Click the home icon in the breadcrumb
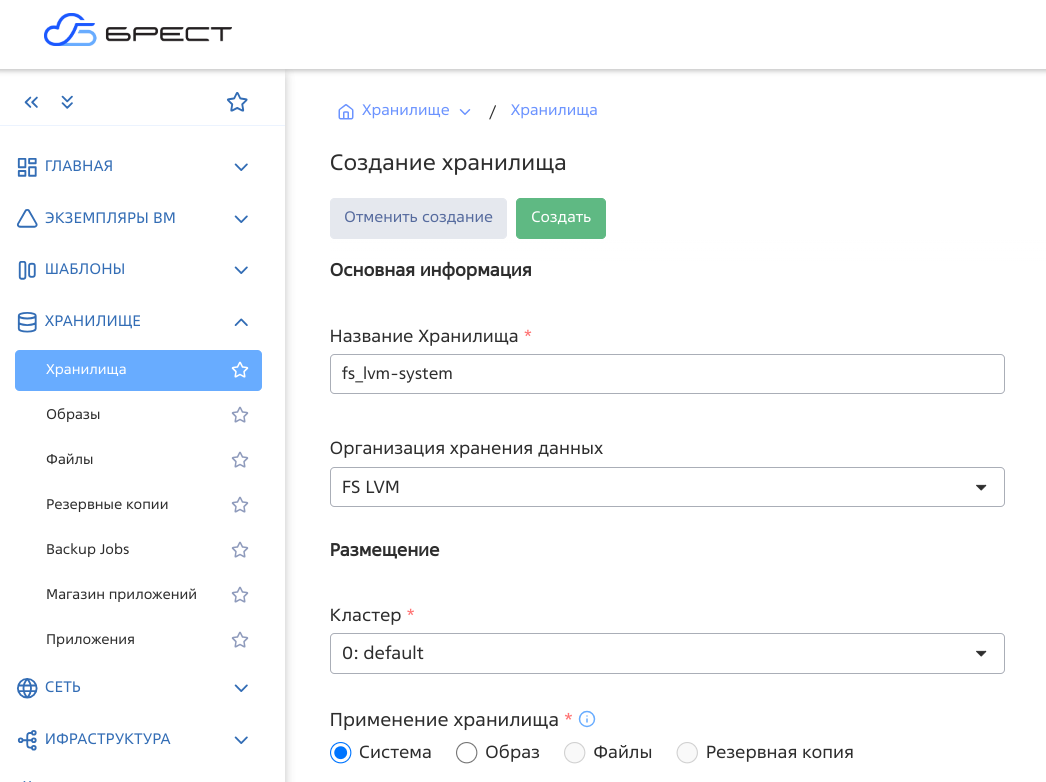Screen dimensions: 1046x782 coord(344,110)
